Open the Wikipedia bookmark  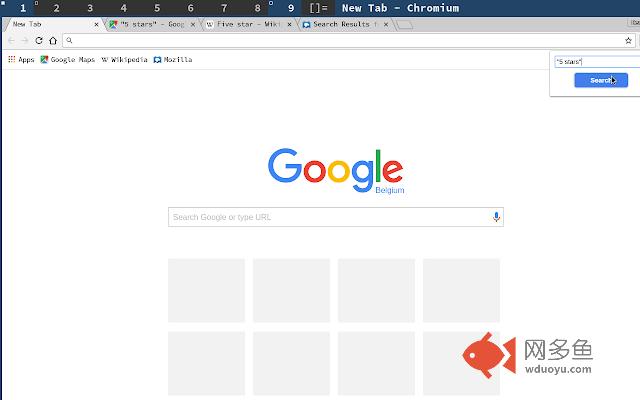click(124, 60)
